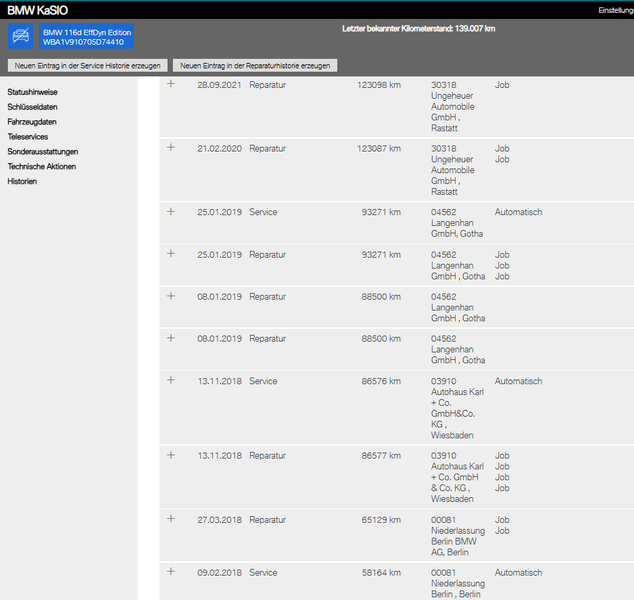The height and width of the screenshot is (600, 634).
Task: Click Job in the 28.09.2021 Reparatur row
Action: click(502, 85)
